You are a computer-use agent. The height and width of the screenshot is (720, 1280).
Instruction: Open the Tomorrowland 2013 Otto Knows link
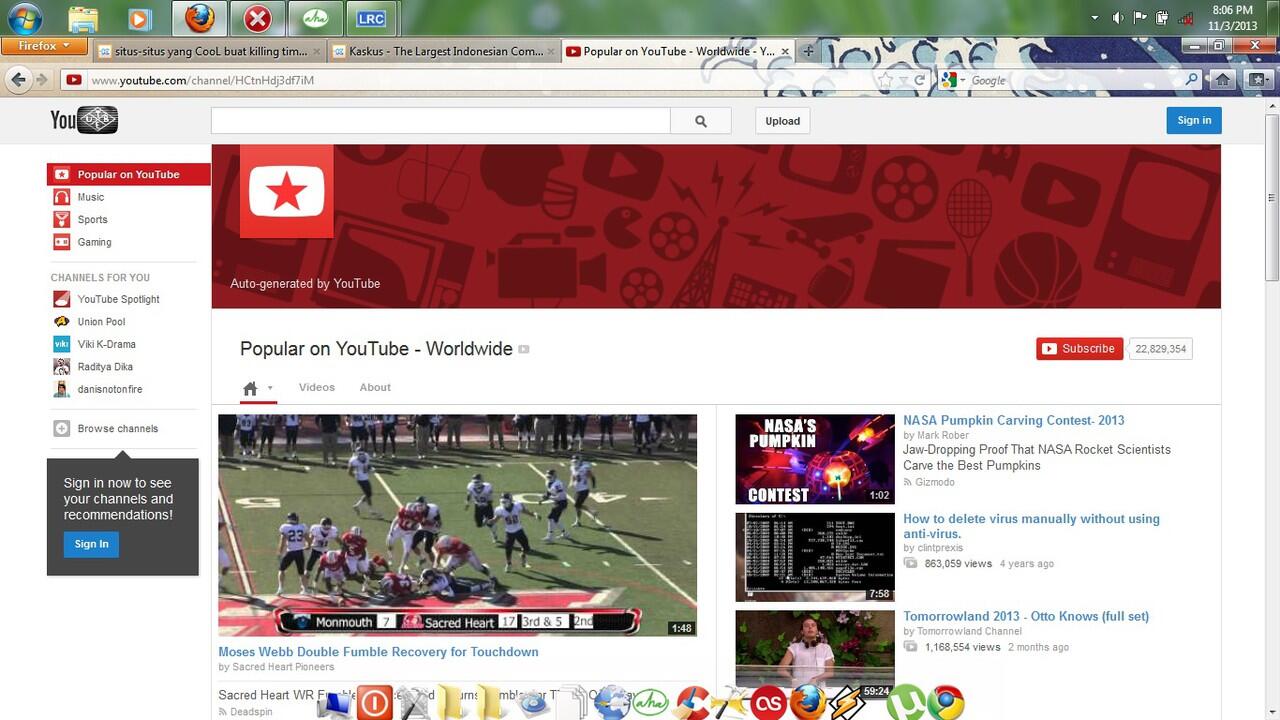coord(1026,616)
